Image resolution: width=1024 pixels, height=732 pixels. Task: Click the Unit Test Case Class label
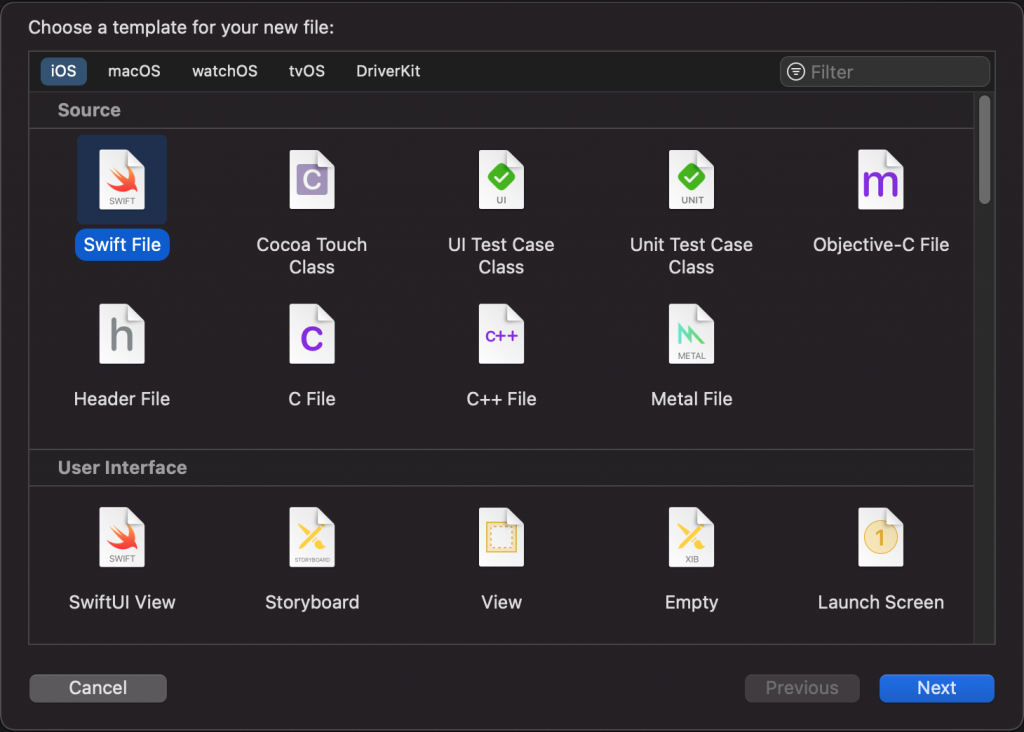(x=691, y=255)
